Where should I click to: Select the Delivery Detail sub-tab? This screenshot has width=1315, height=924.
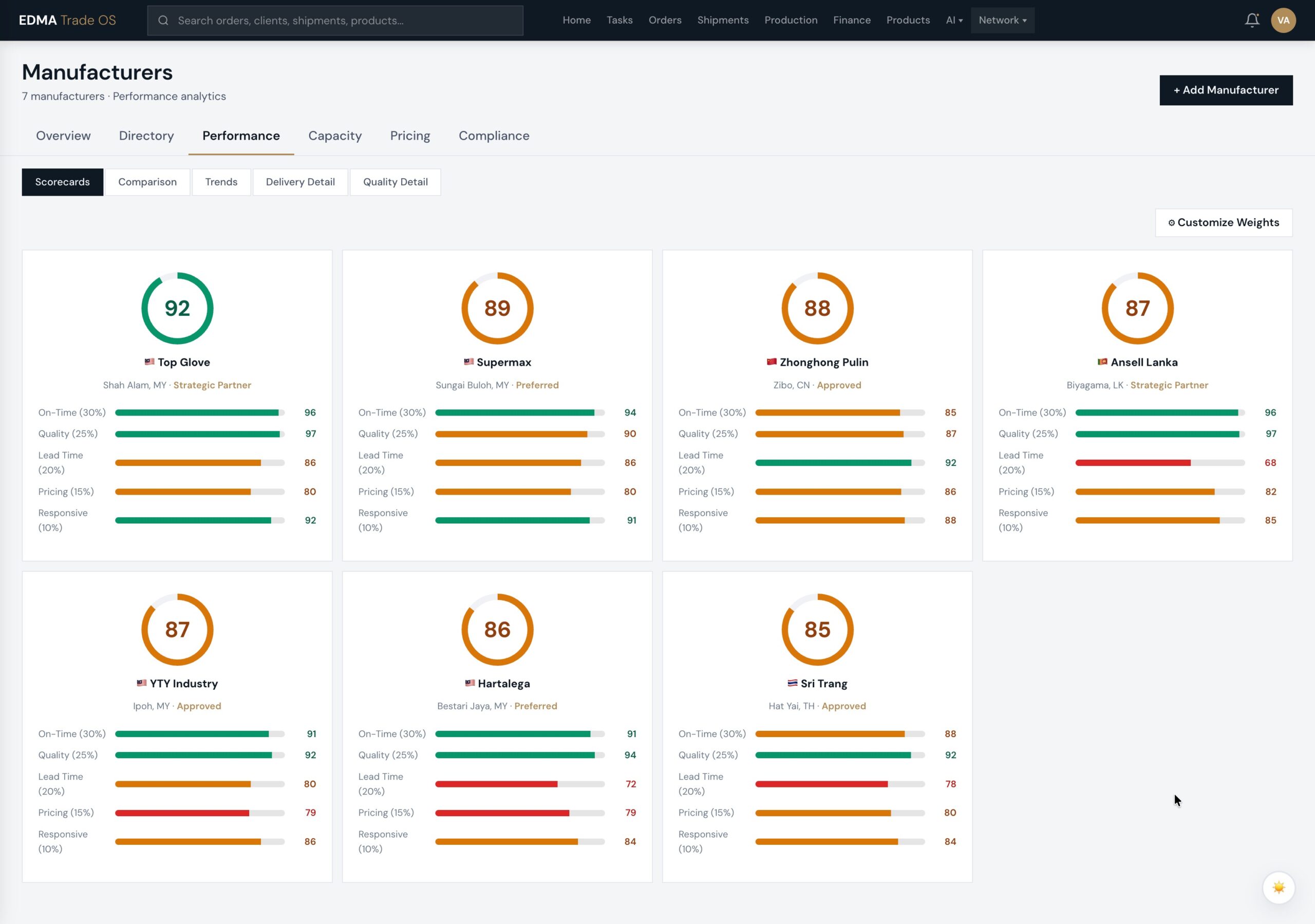click(300, 182)
